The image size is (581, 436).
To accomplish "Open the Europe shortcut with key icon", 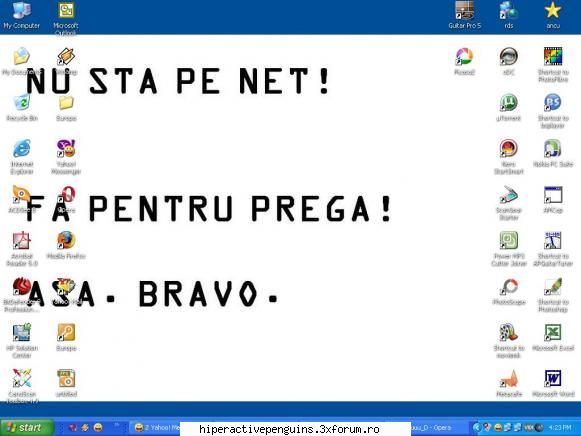I will click(x=66, y=337).
